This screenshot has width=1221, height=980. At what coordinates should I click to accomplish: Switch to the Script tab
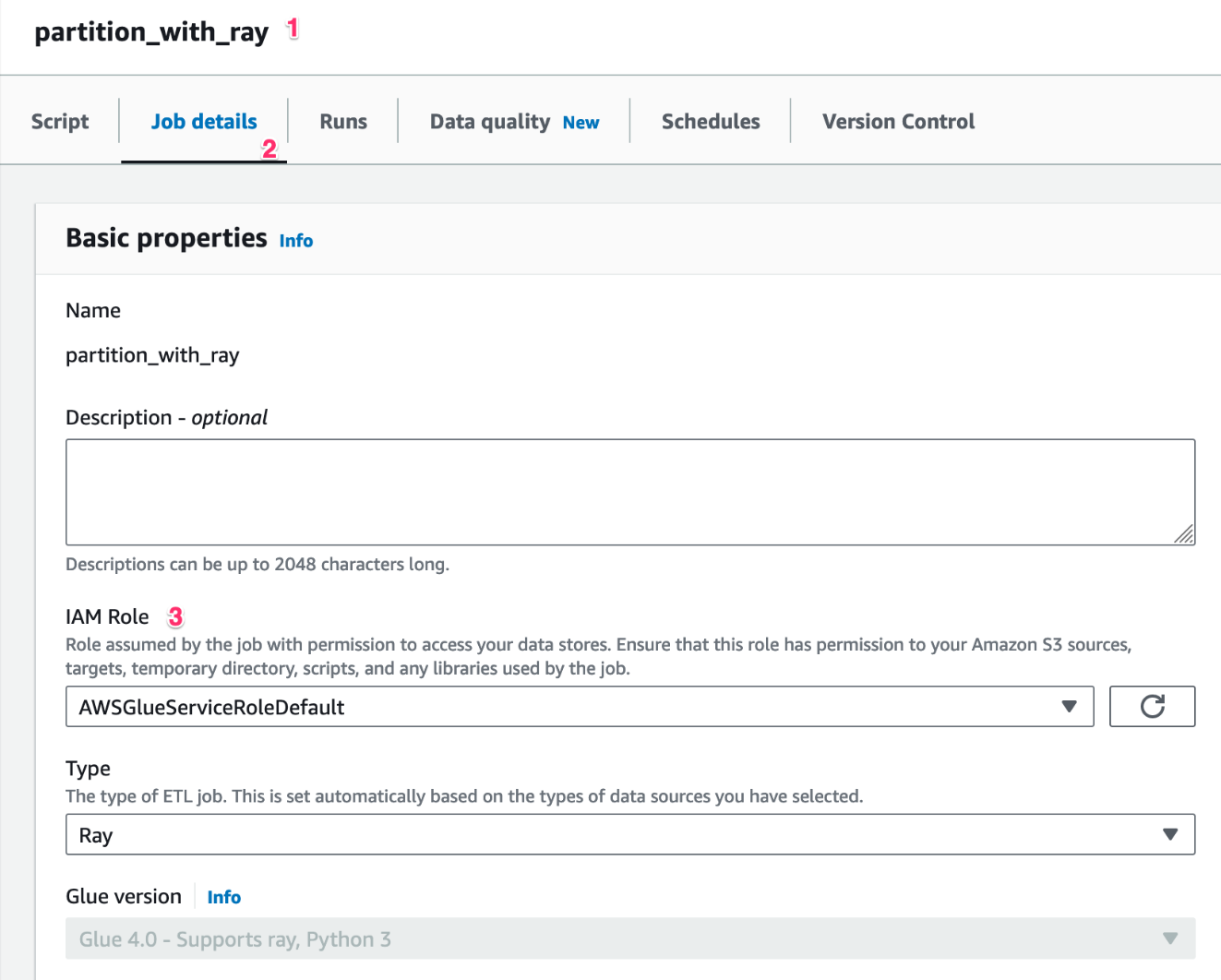point(59,121)
